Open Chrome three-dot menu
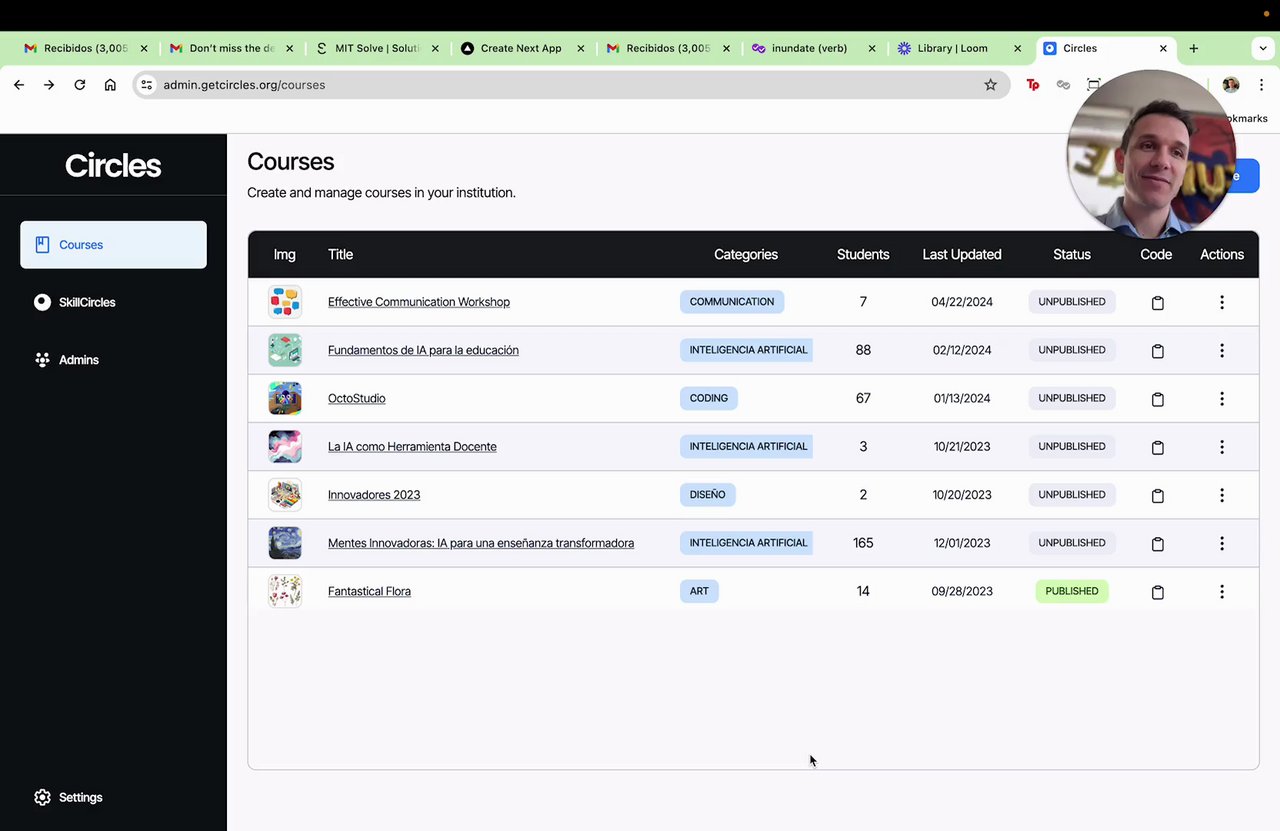 [x=1261, y=85]
